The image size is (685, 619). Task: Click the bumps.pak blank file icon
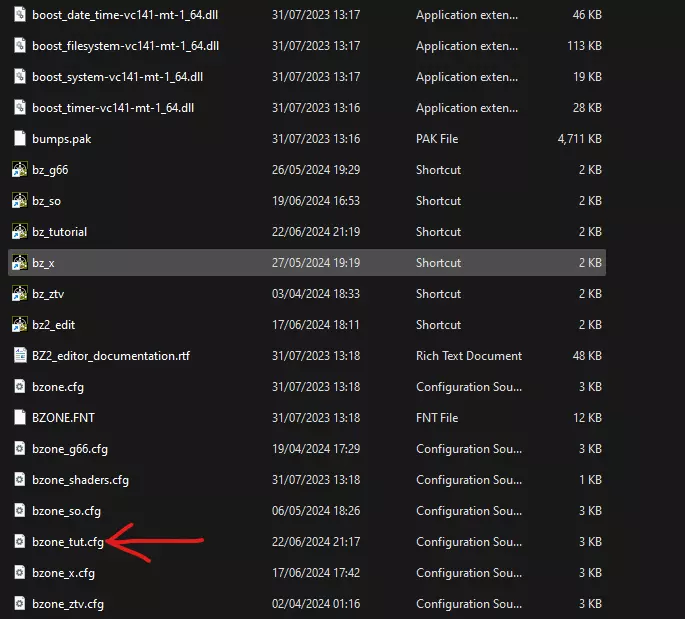pyautogui.click(x=20, y=138)
